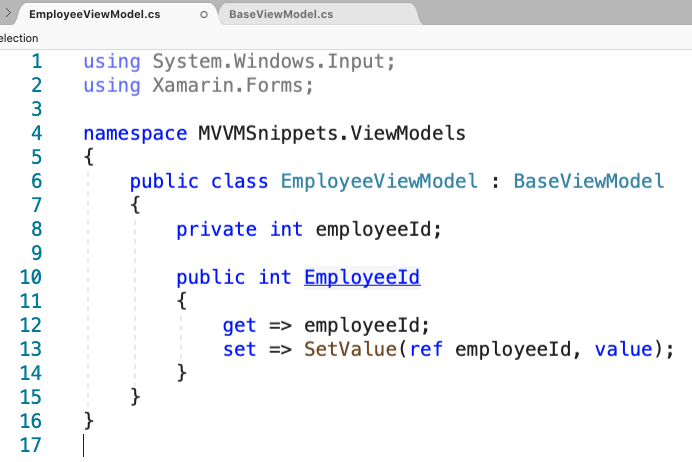Click line number 10 in the gutter

(x=30, y=277)
